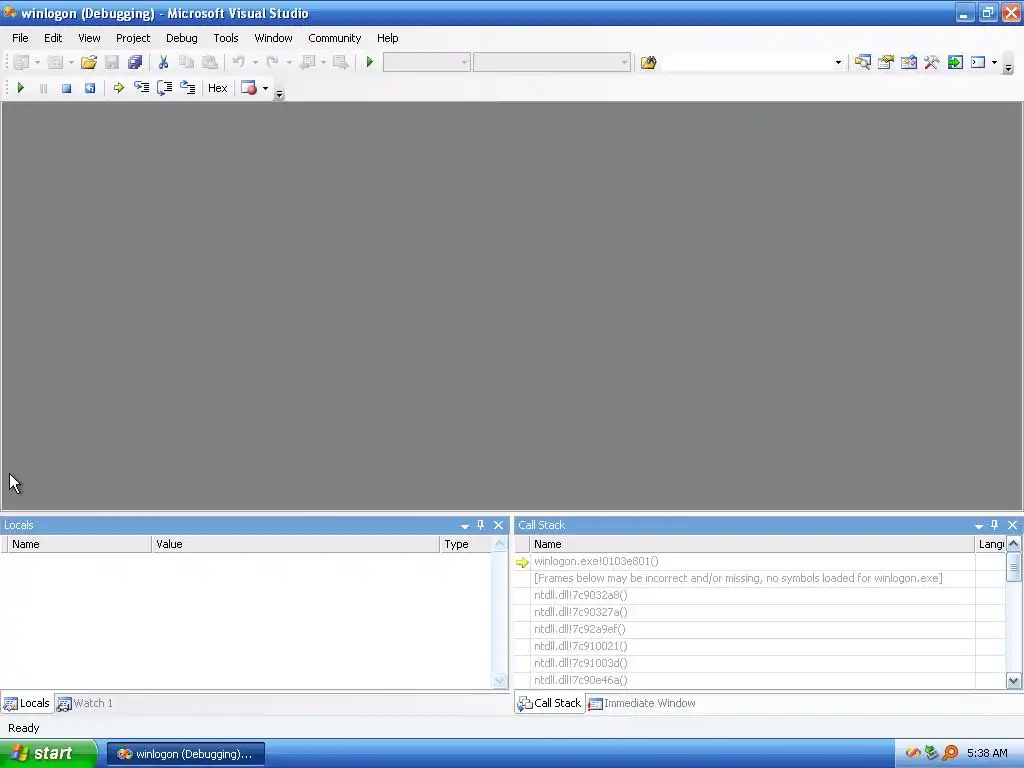This screenshot has width=1024, height=768.
Task: Close the Locals panel
Action: click(x=498, y=525)
